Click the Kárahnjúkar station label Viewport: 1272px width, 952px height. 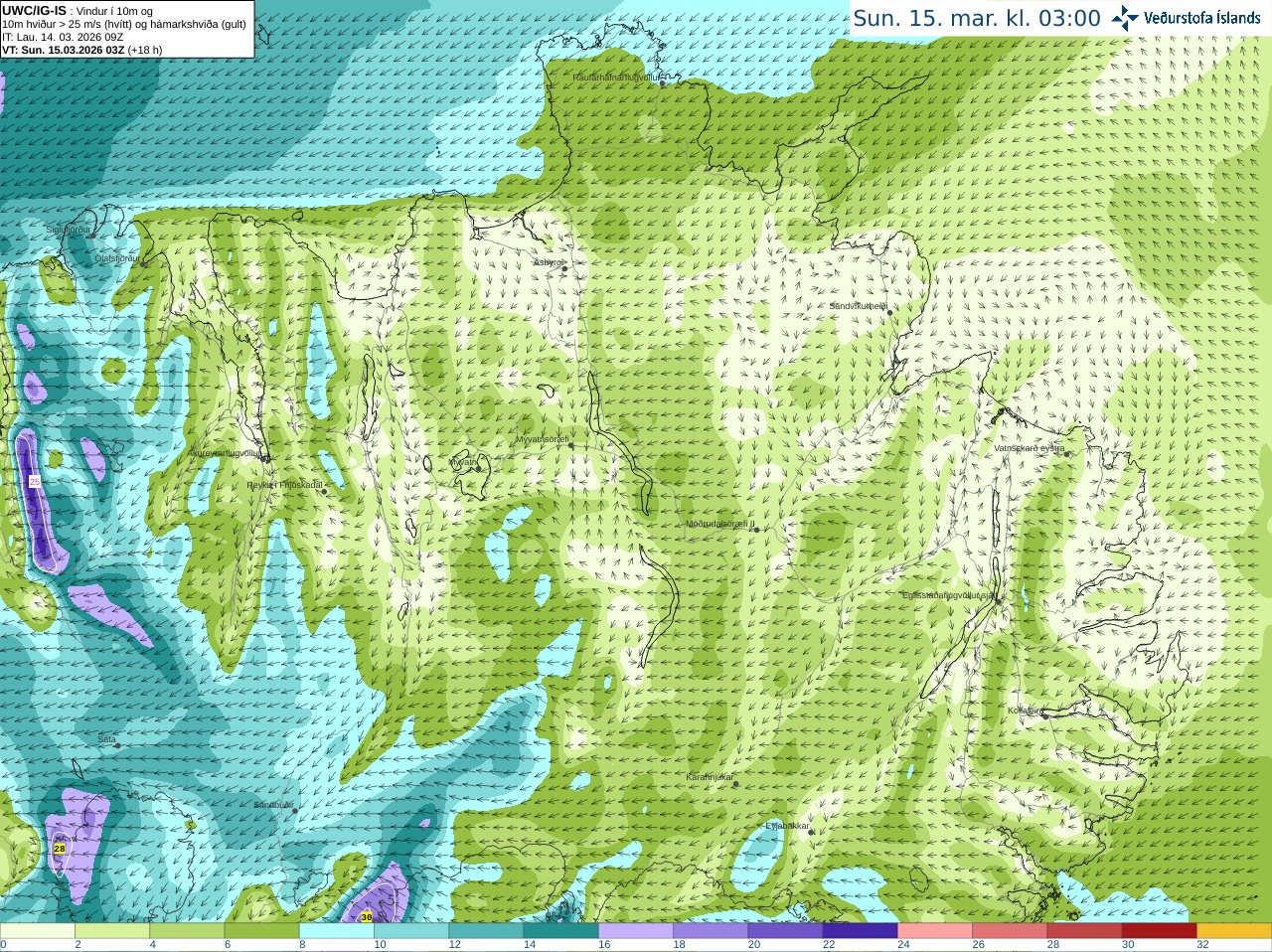click(x=710, y=777)
